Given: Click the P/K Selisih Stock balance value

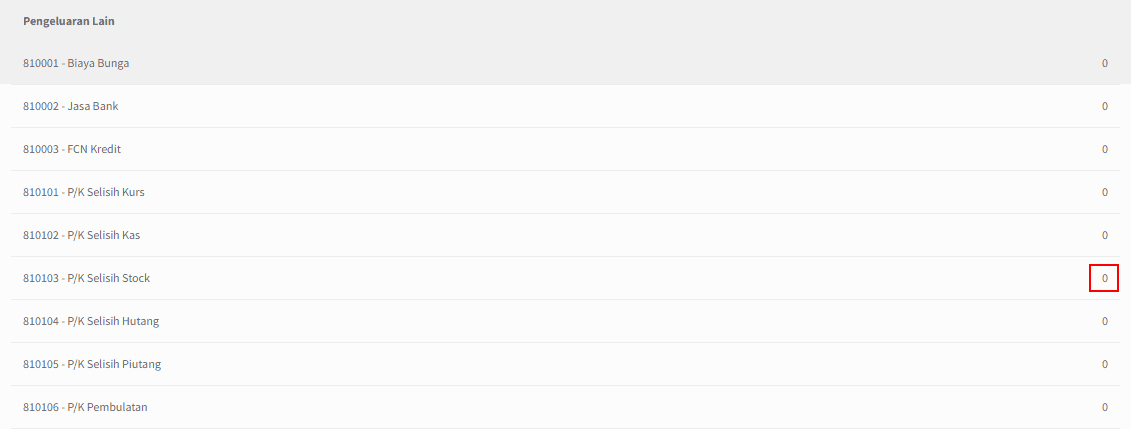Looking at the screenshot, I should pos(1104,278).
